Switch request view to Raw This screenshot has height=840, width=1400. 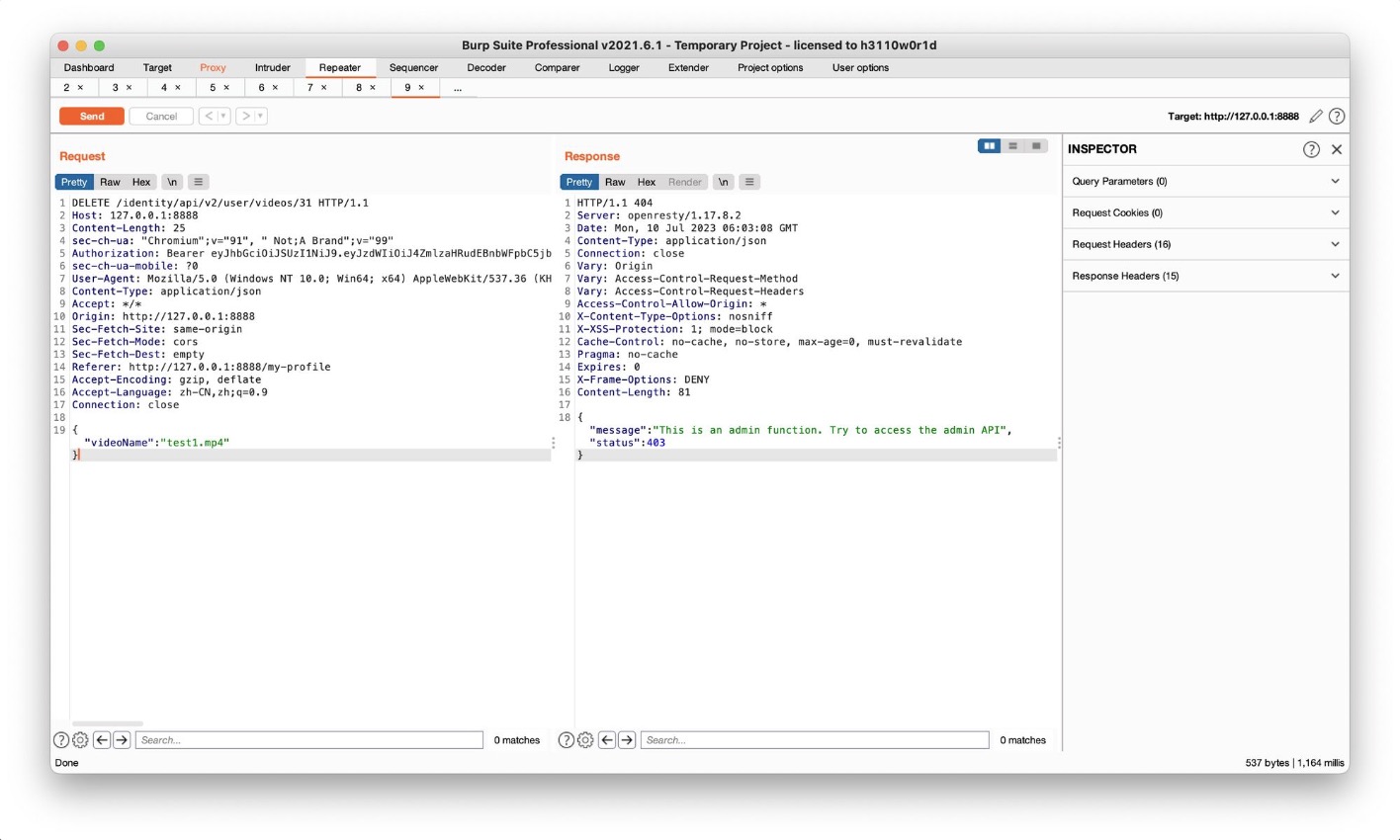pyautogui.click(x=110, y=182)
